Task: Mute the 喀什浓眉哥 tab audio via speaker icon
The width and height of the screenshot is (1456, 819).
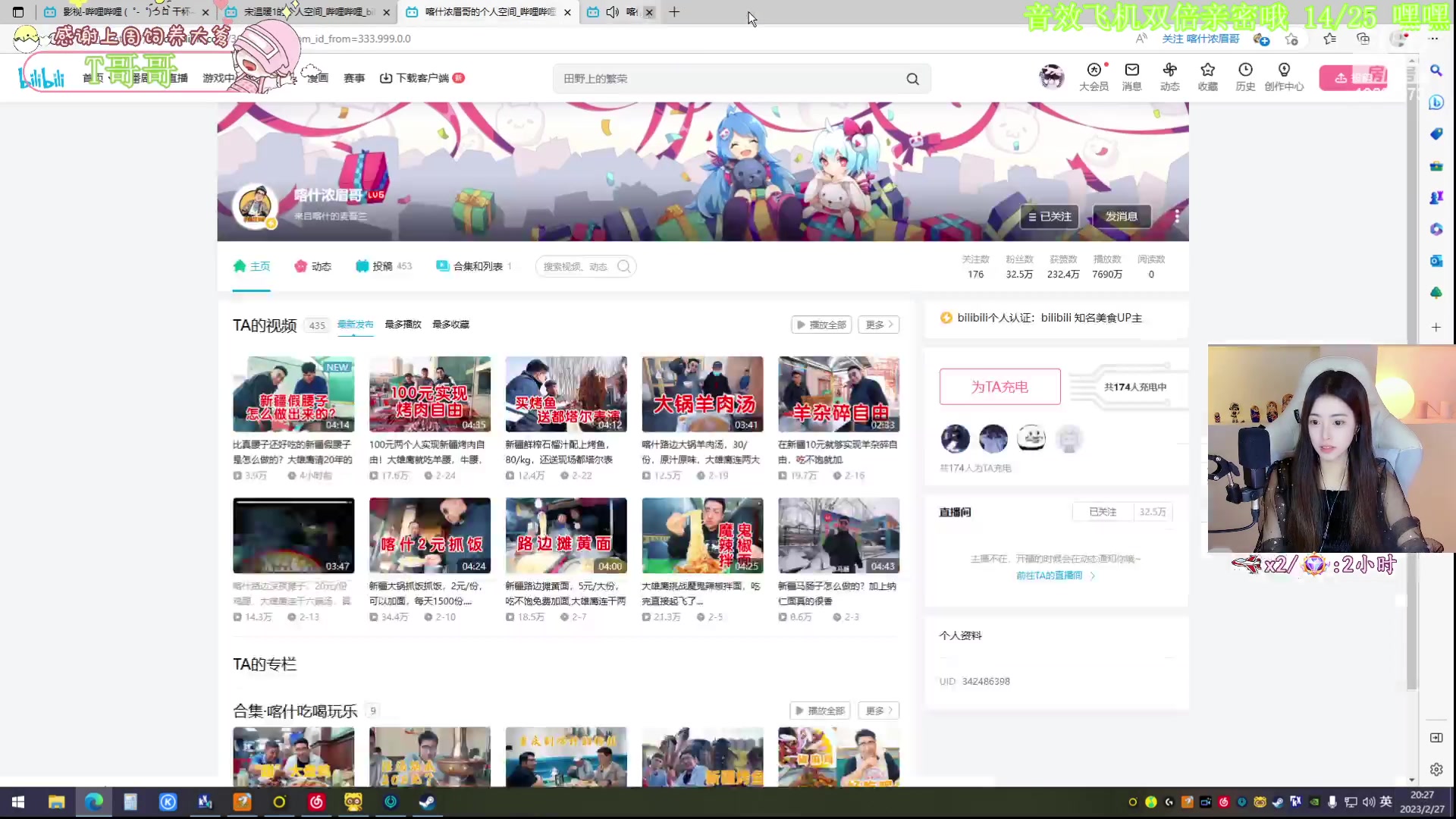Action: coord(613,11)
